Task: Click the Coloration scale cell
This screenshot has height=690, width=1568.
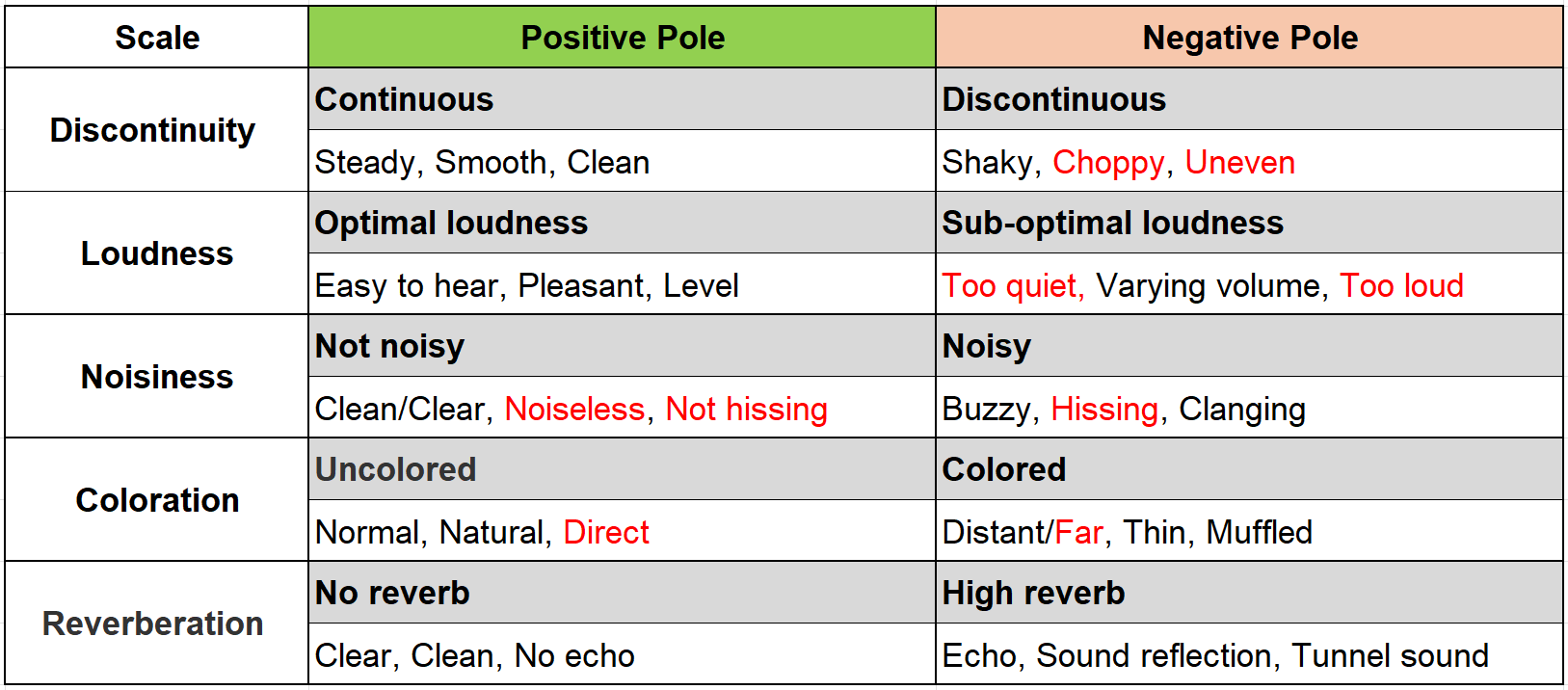Action: [157, 500]
